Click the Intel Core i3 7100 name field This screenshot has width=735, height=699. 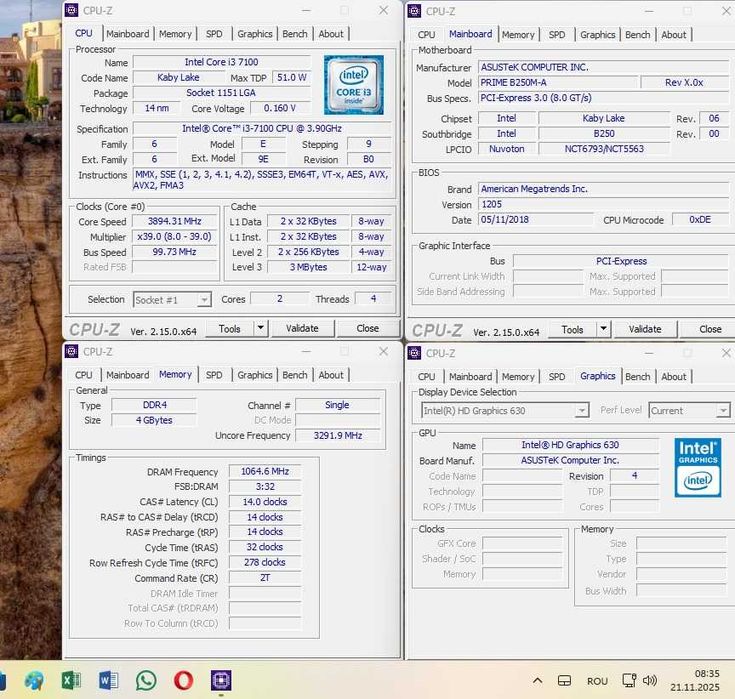pos(221,62)
